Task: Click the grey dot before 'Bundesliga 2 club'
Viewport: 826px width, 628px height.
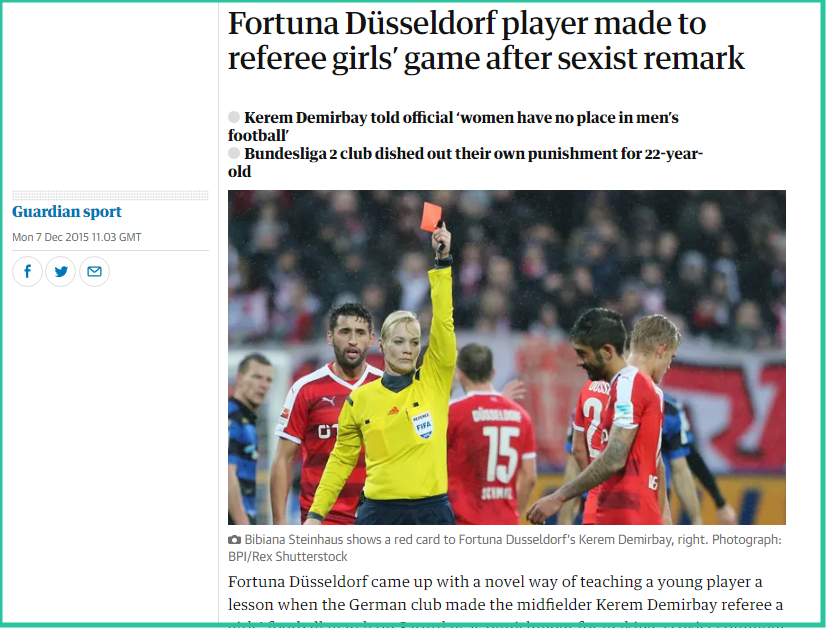Action: coord(234,153)
